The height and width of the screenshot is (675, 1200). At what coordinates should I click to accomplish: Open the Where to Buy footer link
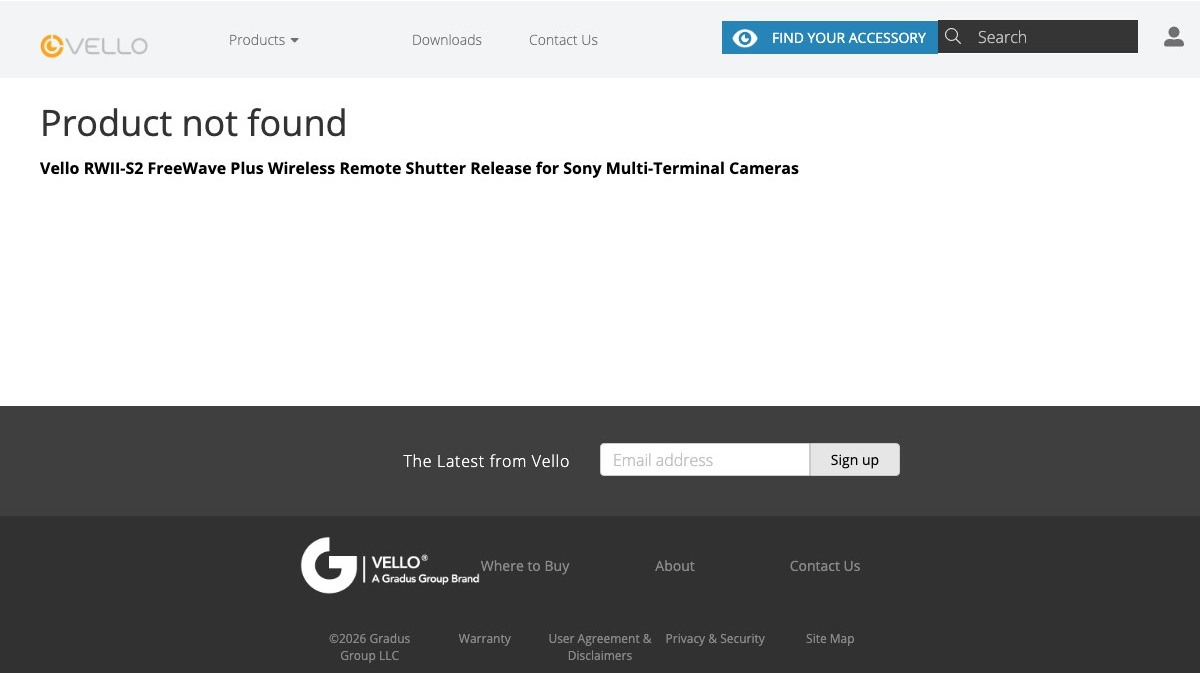[525, 566]
